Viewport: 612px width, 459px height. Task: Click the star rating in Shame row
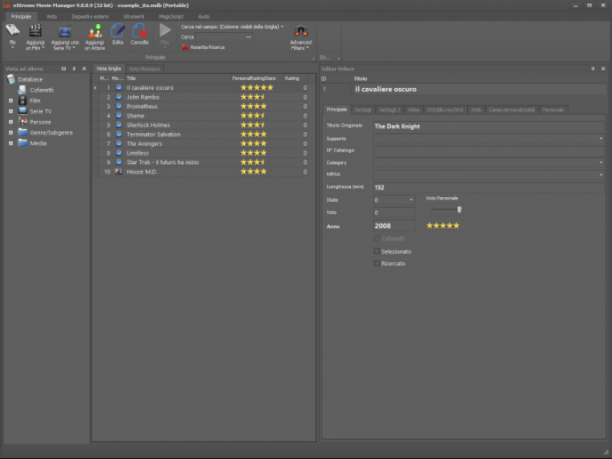click(253, 116)
